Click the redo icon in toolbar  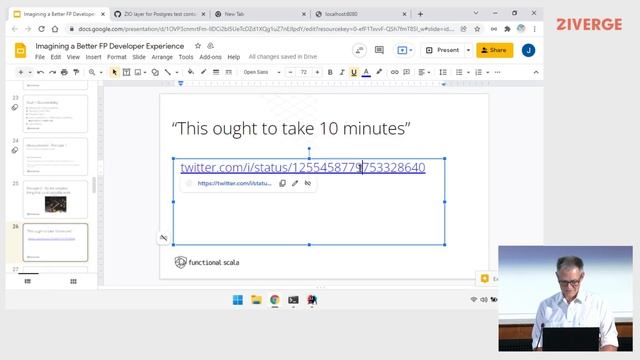(52, 72)
